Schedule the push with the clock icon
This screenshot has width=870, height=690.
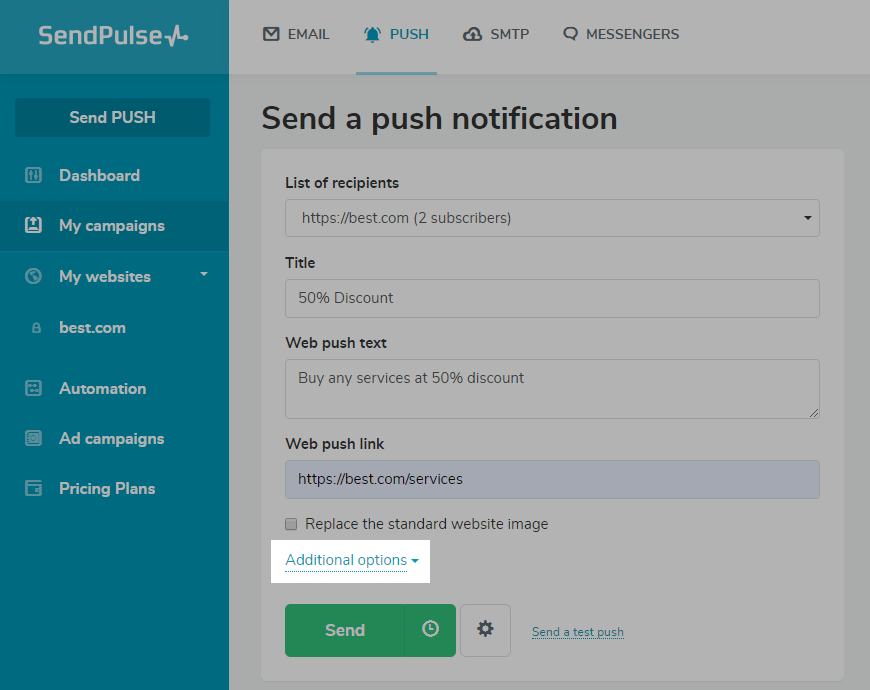click(x=430, y=630)
